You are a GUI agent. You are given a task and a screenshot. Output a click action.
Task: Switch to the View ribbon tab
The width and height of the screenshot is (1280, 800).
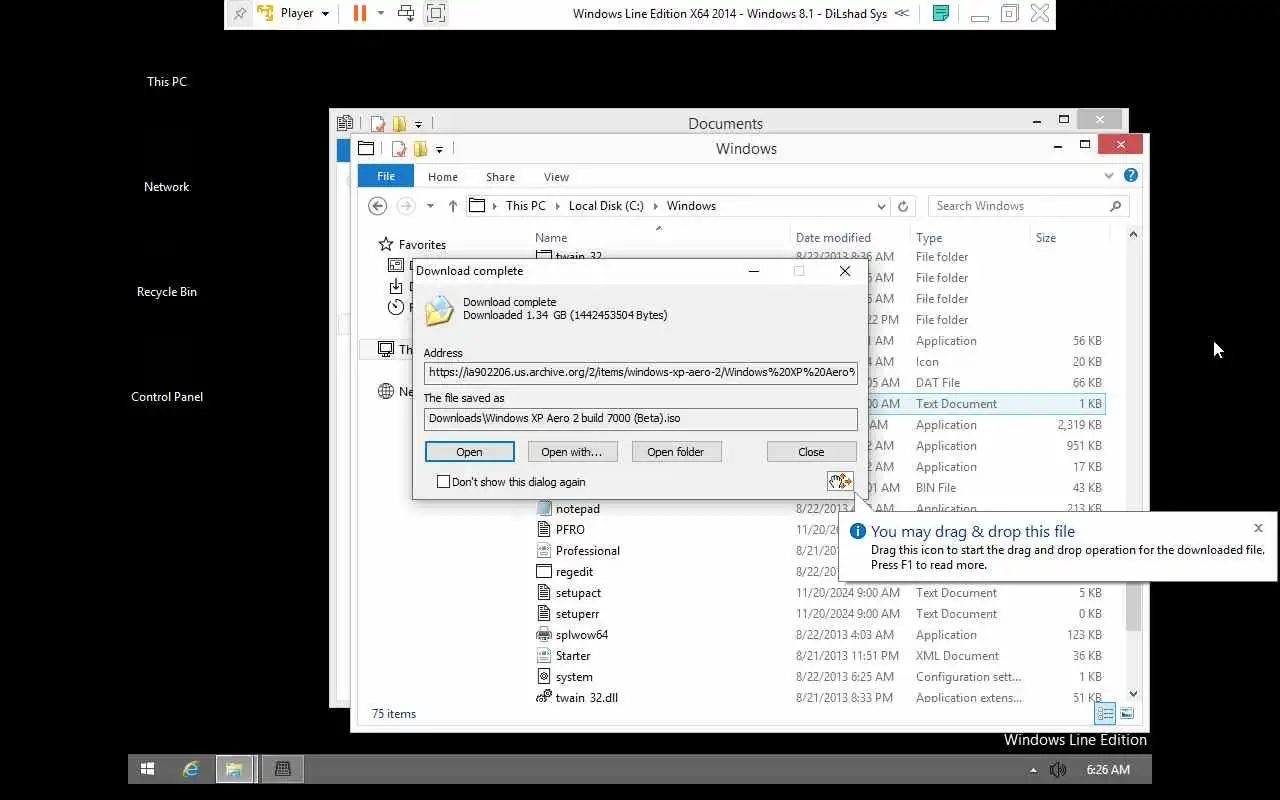point(556,177)
